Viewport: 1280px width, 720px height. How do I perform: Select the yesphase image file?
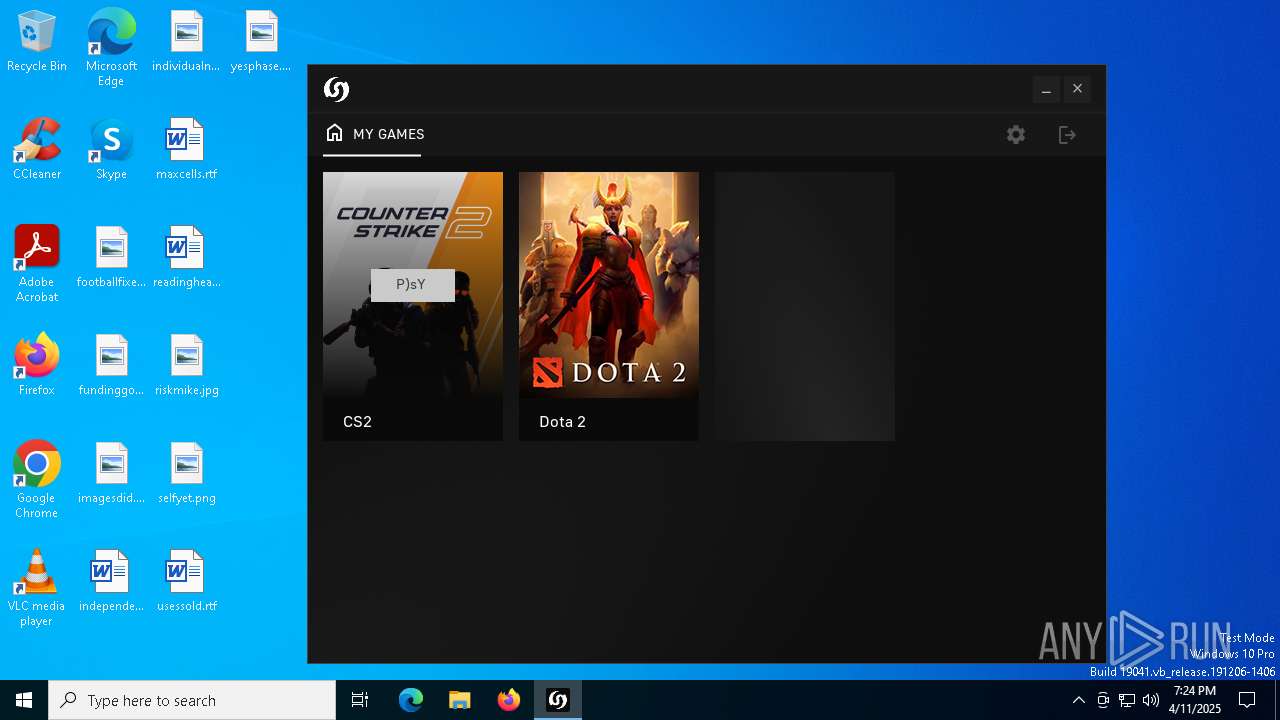[x=261, y=42]
